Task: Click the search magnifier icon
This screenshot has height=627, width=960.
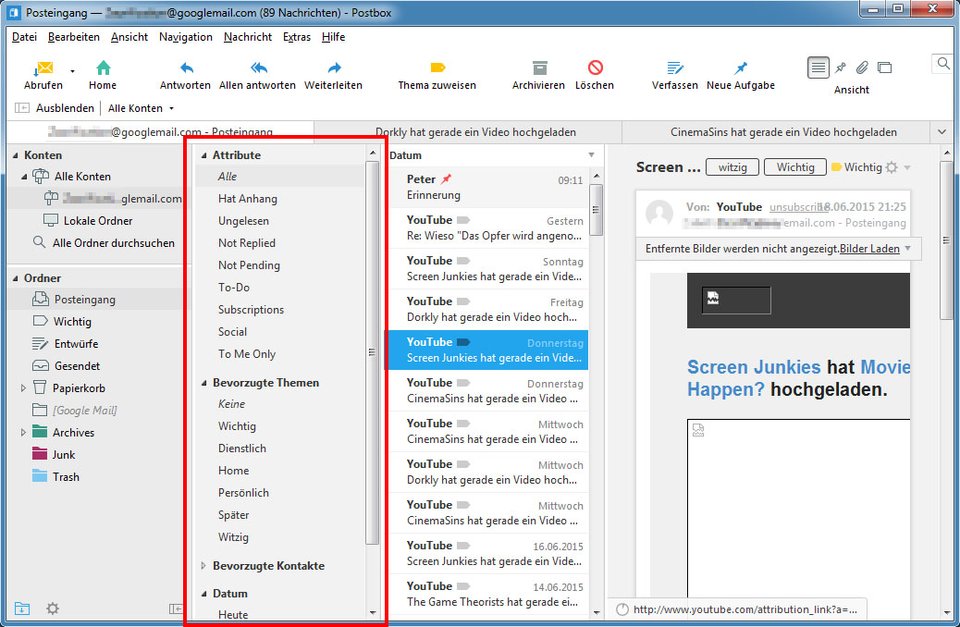Action: click(943, 63)
